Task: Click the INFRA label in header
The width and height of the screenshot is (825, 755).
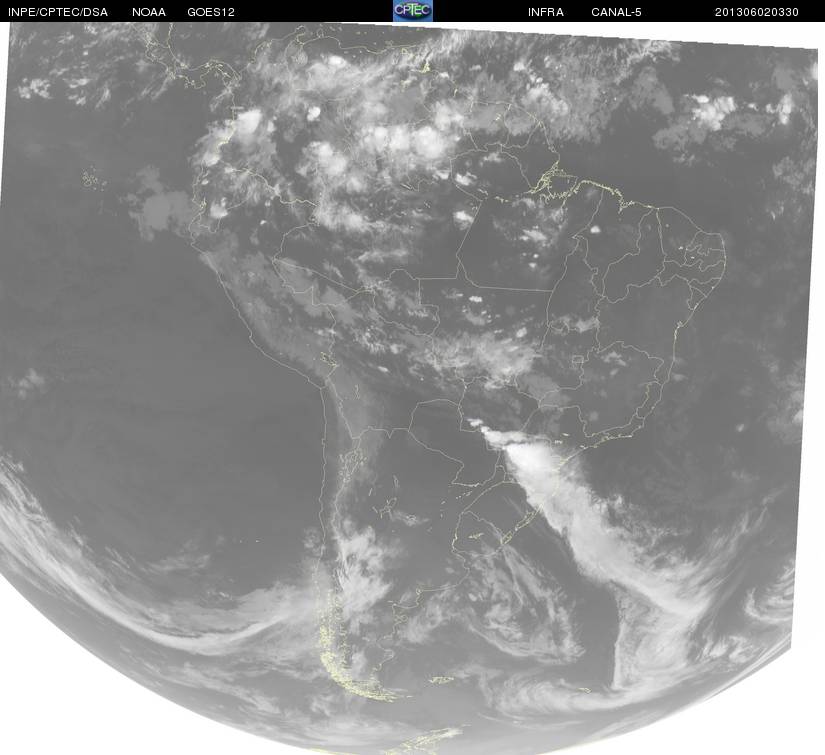Action: coord(546,12)
